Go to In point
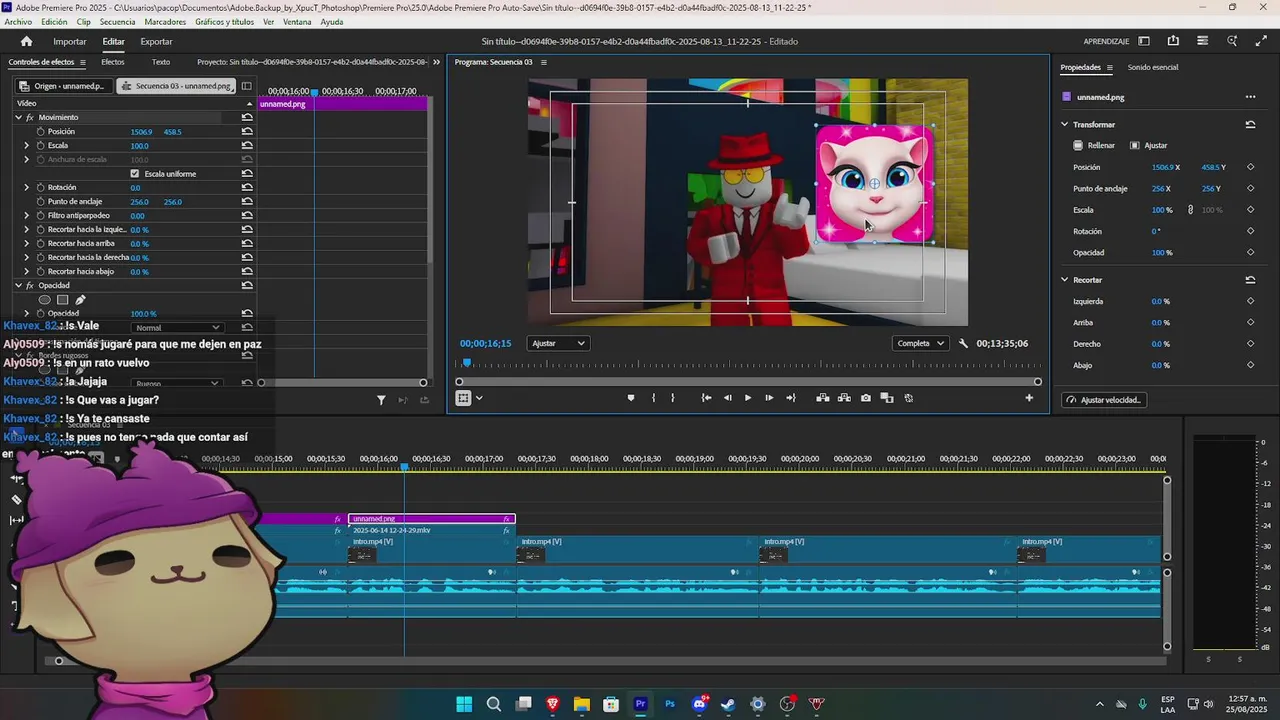Screen dimensions: 1280x720 (x=706, y=398)
